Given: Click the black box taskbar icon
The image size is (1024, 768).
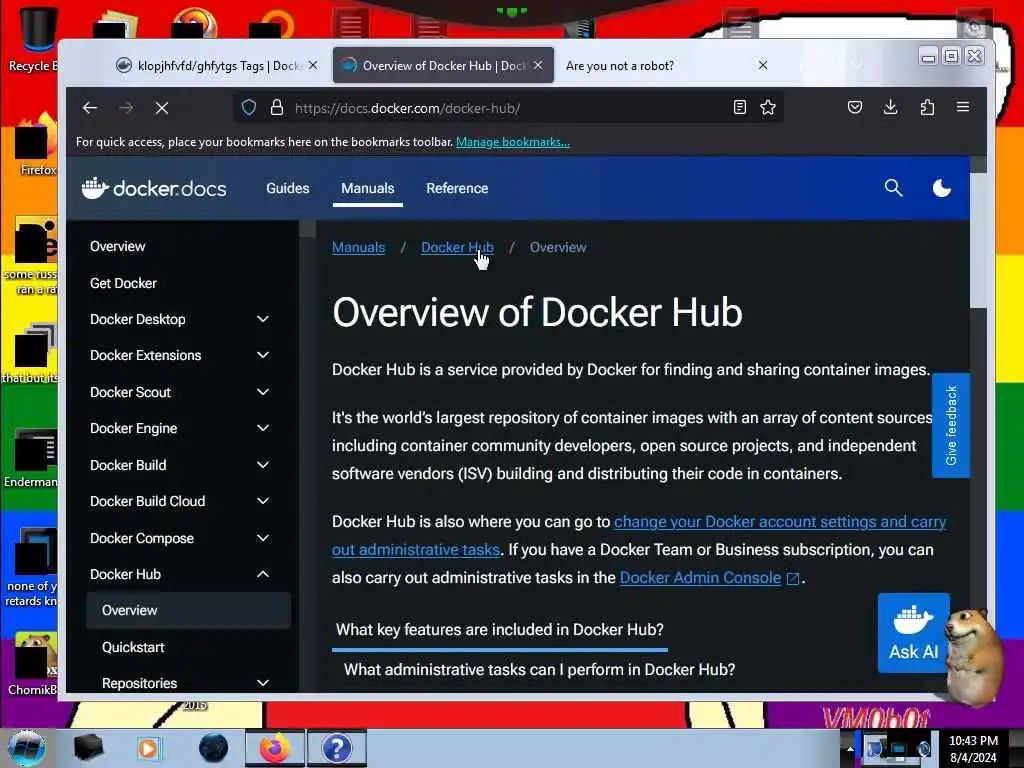Looking at the screenshot, I should point(88,748).
